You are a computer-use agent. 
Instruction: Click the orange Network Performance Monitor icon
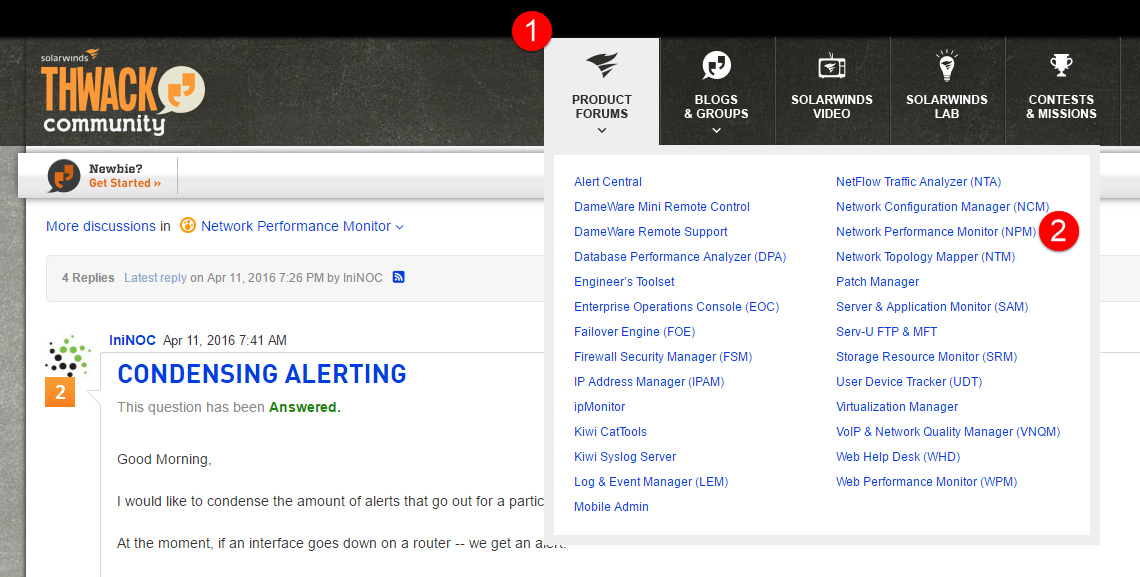click(x=188, y=226)
